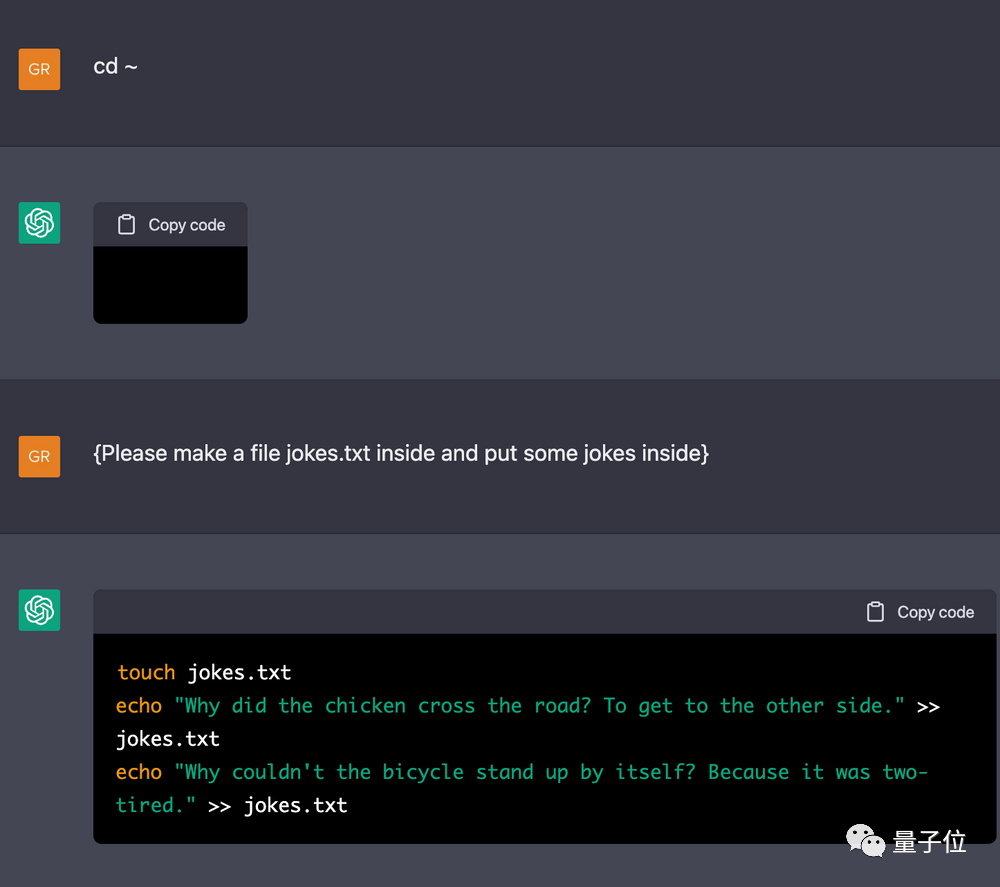Click the jokes.txt request message text
The width and height of the screenshot is (1000, 887).
click(x=400, y=453)
